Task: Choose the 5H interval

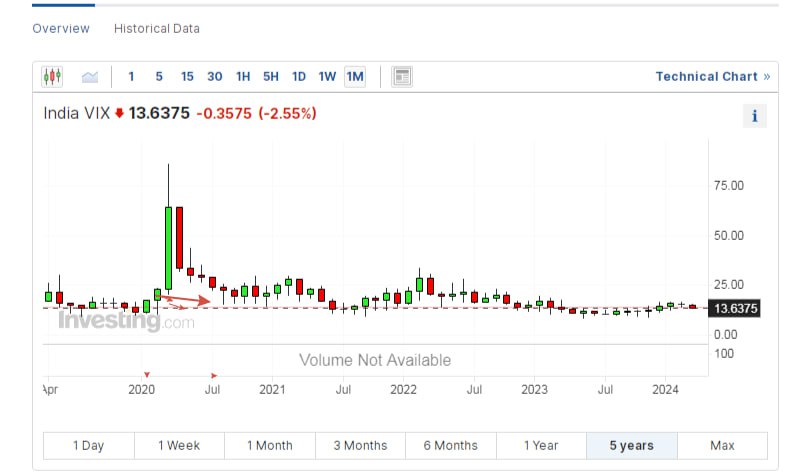Action: [x=271, y=77]
